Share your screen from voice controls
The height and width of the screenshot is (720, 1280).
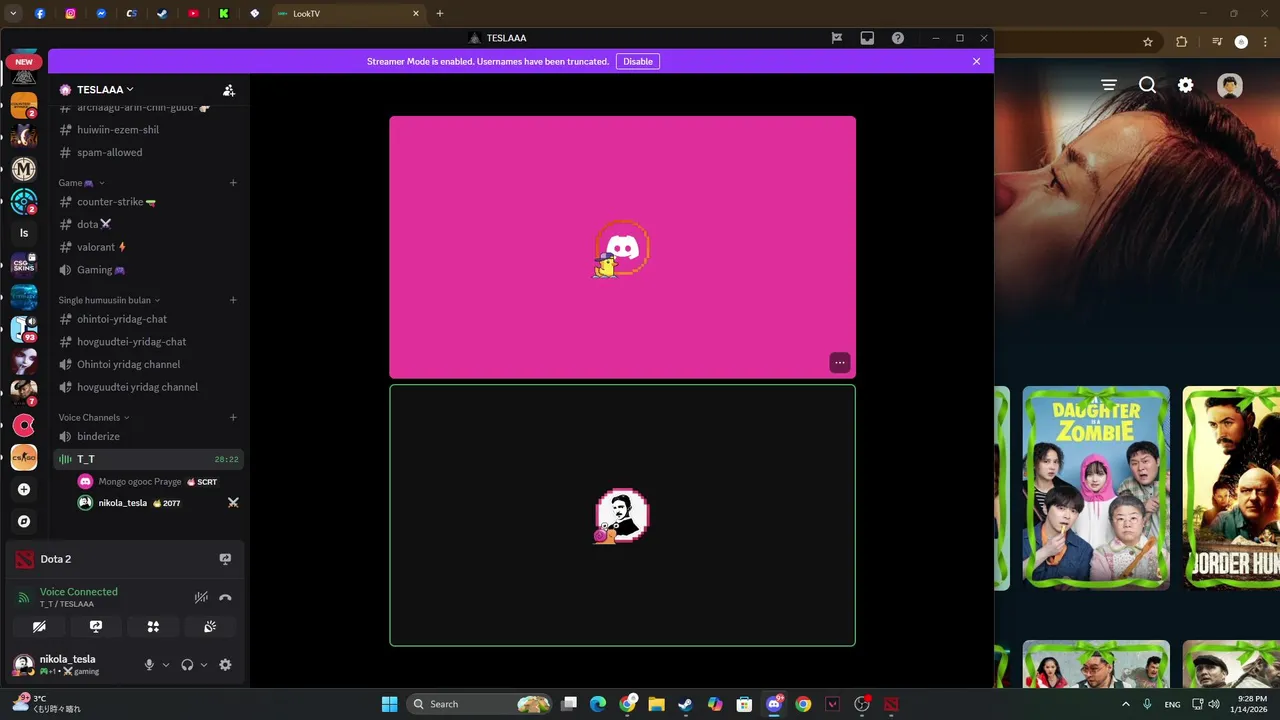click(96, 626)
